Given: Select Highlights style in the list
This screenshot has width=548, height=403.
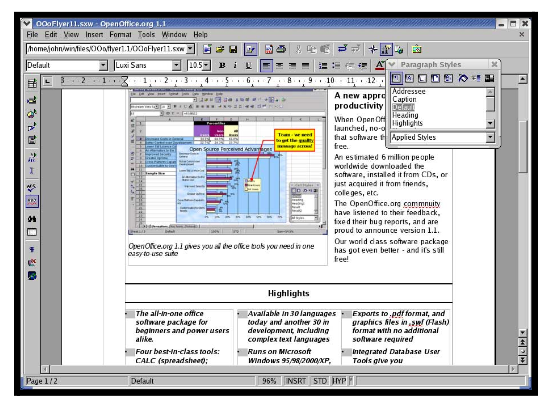Looking at the screenshot, I should click(x=407, y=123).
